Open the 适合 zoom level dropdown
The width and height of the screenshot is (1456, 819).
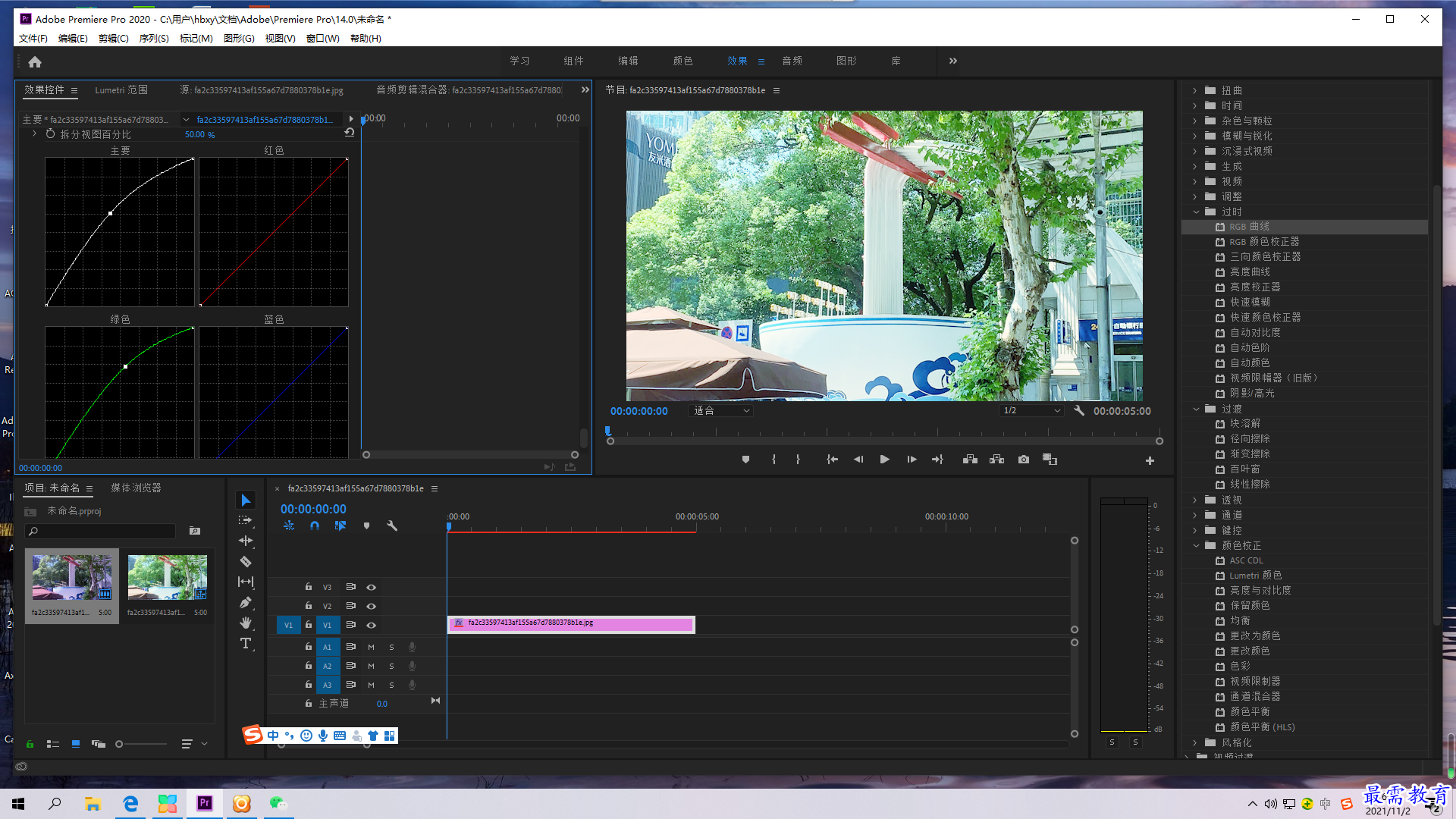[x=720, y=410]
